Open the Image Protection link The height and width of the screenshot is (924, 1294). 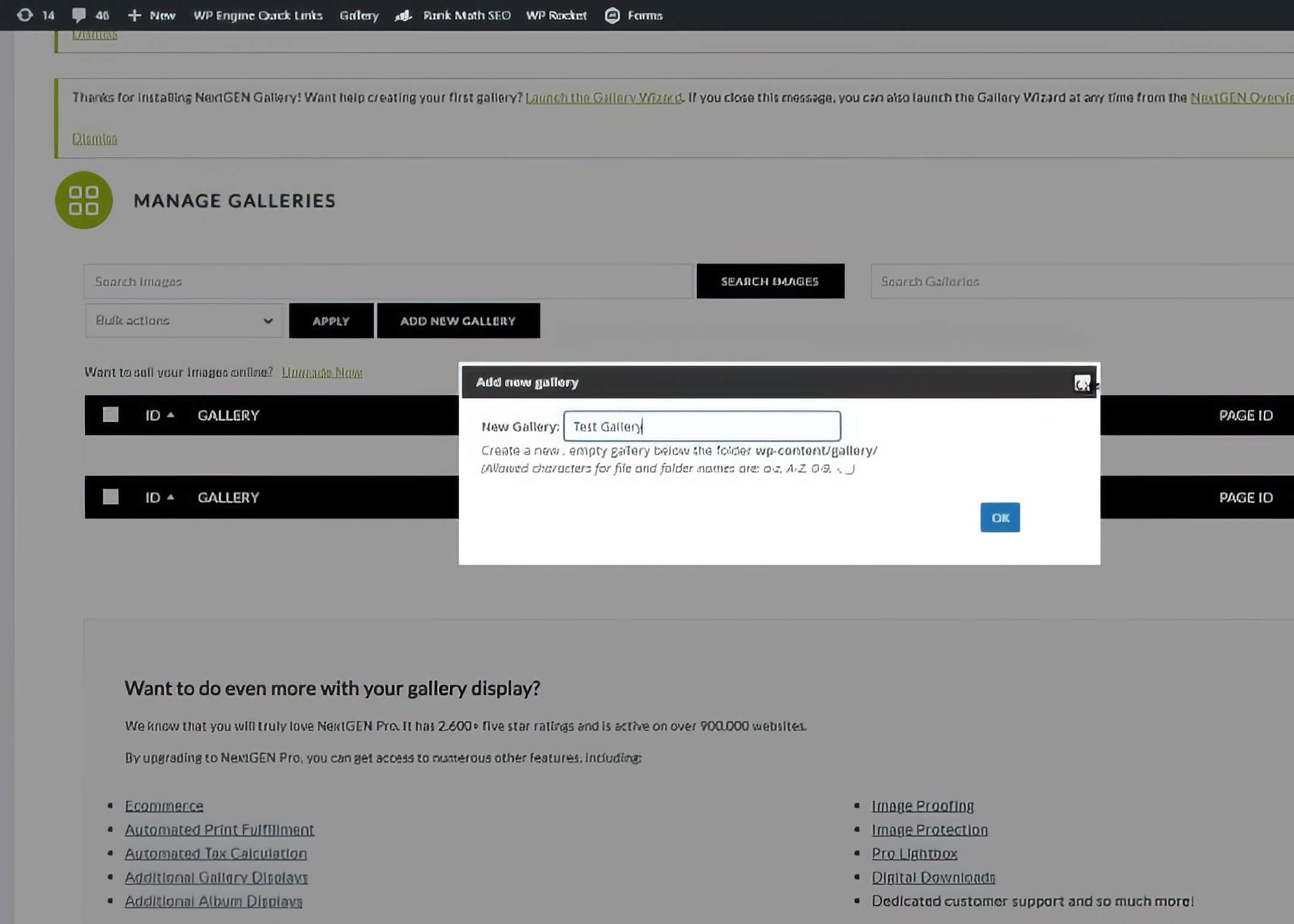pos(930,830)
